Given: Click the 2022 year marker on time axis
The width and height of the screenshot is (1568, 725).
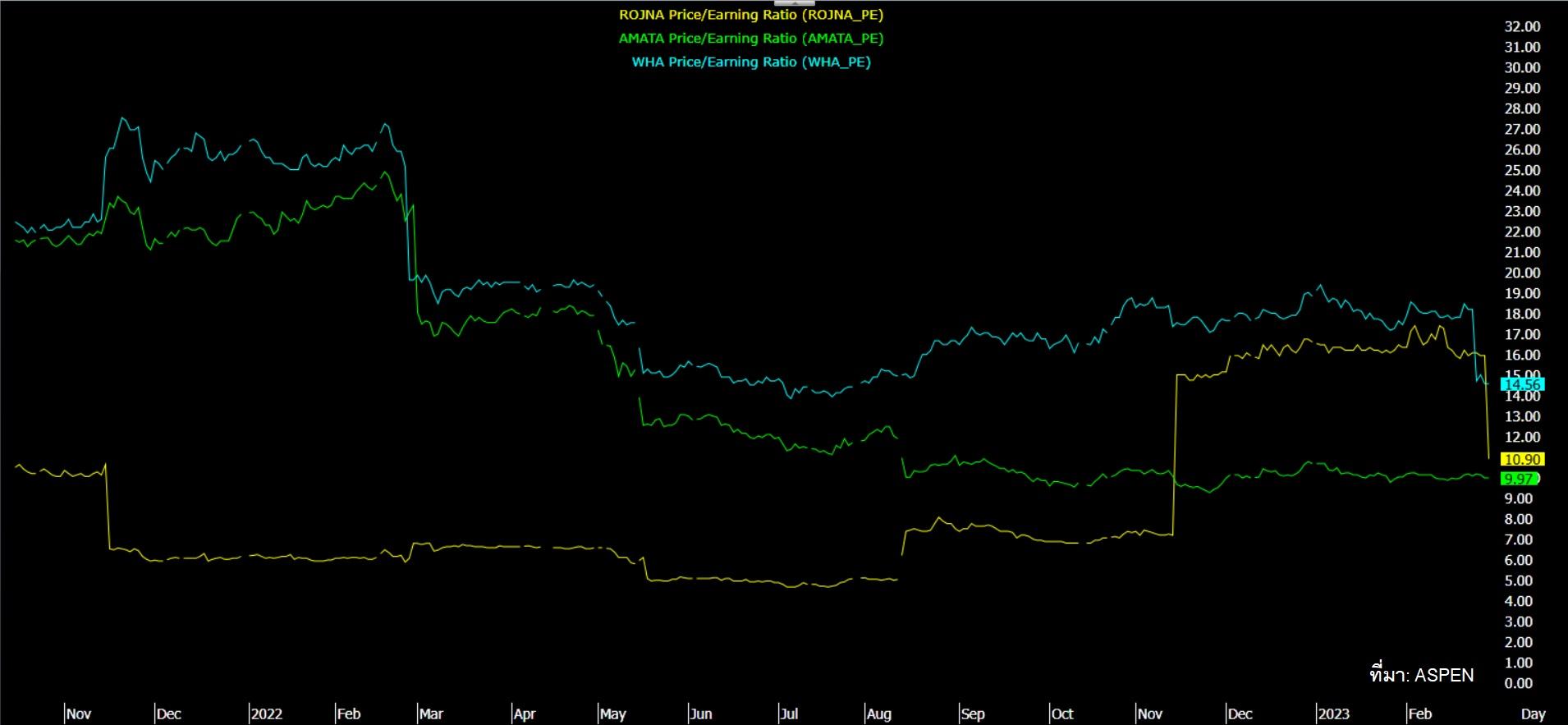Looking at the screenshot, I should point(267,714).
